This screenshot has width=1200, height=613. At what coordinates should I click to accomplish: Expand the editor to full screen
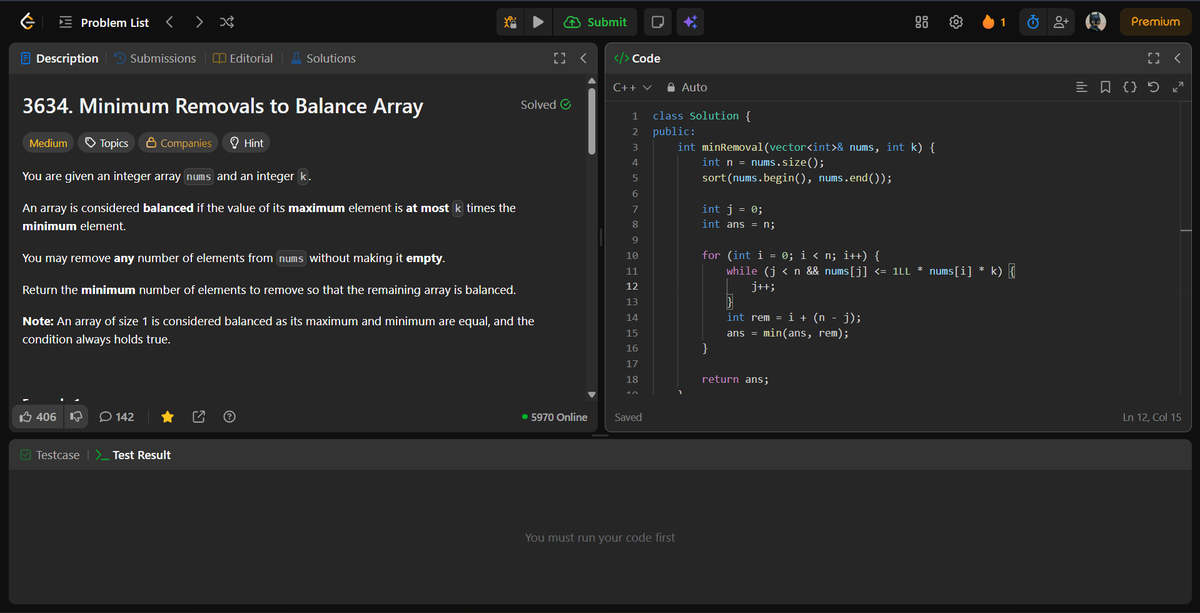tap(1177, 88)
